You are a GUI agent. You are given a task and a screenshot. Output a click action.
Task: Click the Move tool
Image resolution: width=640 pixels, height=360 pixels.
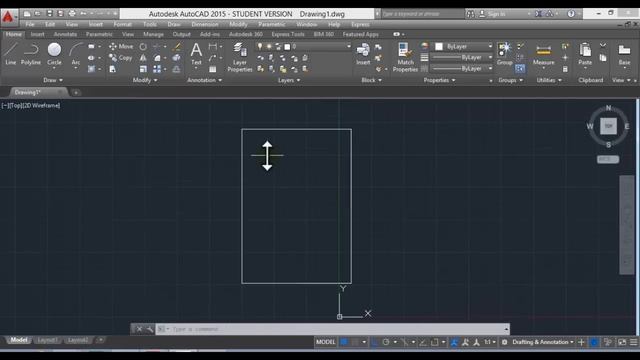[121, 47]
